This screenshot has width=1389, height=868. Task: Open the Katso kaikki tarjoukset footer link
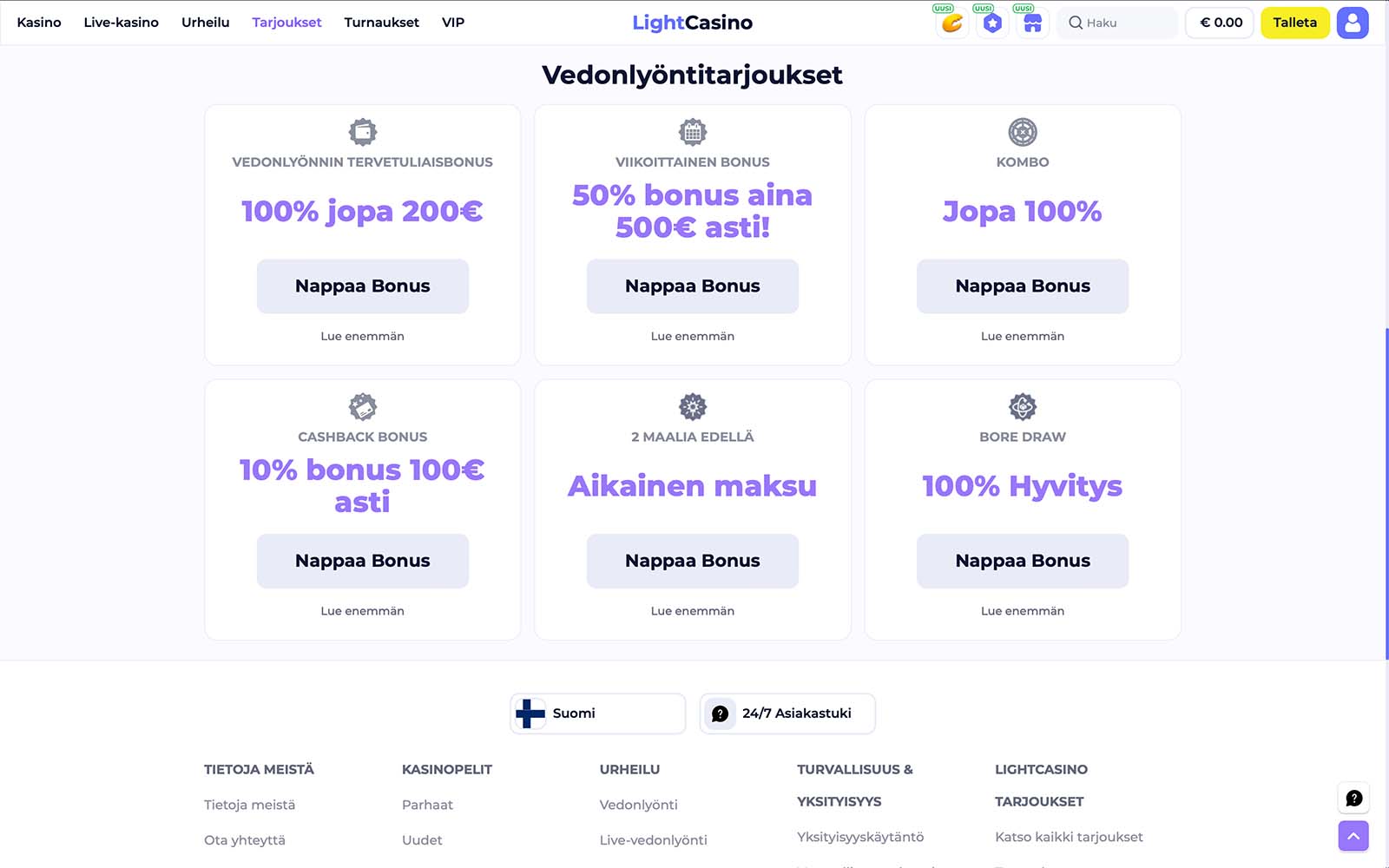1069,837
